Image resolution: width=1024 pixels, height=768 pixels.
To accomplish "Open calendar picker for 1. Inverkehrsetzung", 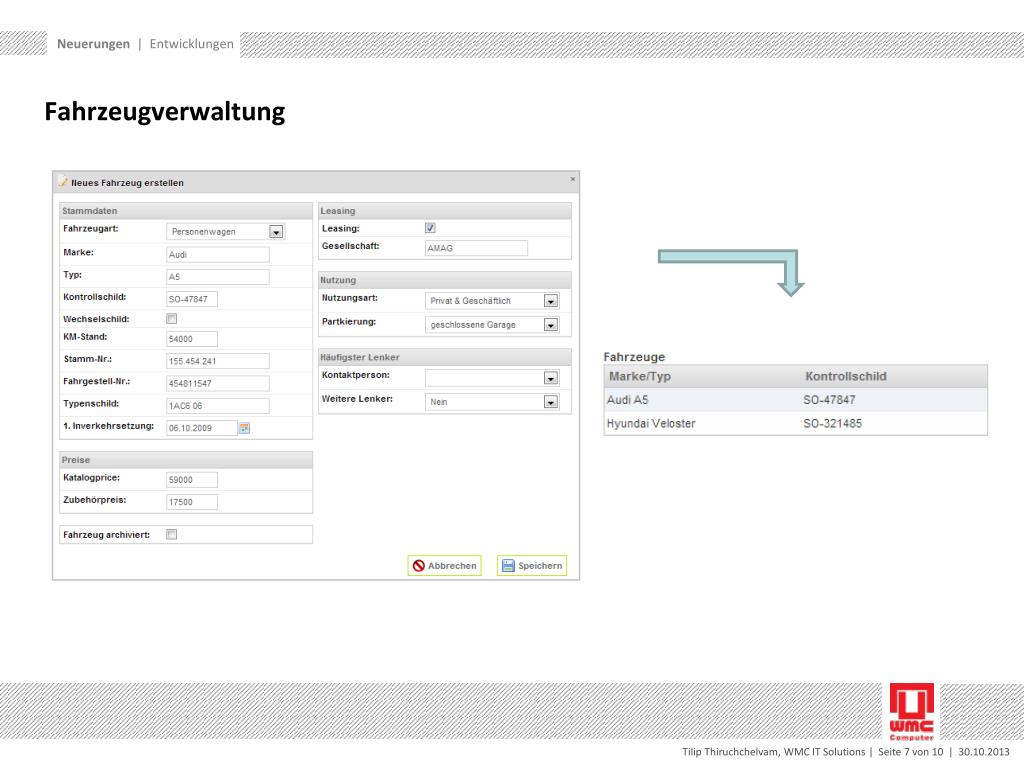I will (244, 428).
